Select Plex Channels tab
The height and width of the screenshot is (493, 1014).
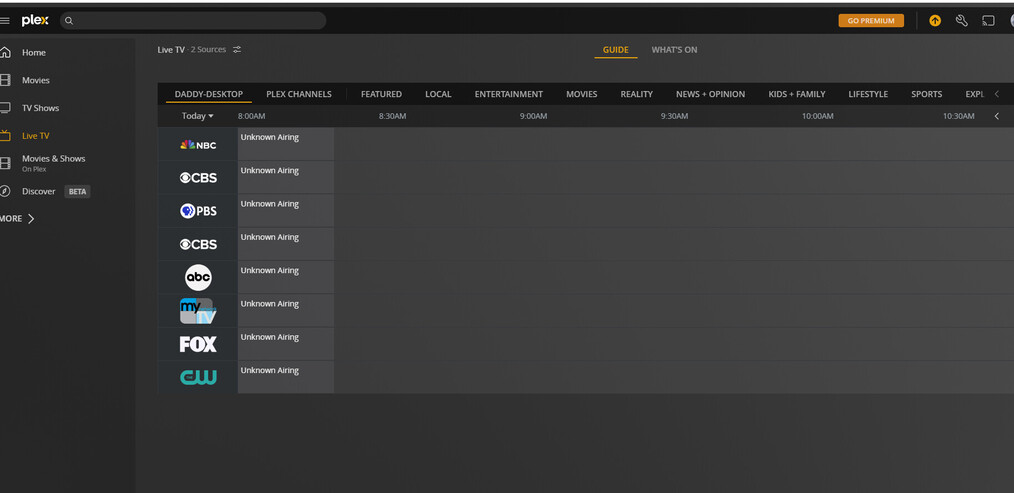pos(299,94)
